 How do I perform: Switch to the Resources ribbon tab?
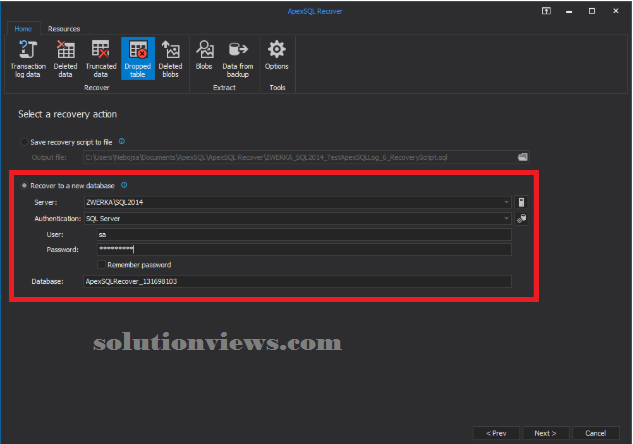(x=64, y=29)
